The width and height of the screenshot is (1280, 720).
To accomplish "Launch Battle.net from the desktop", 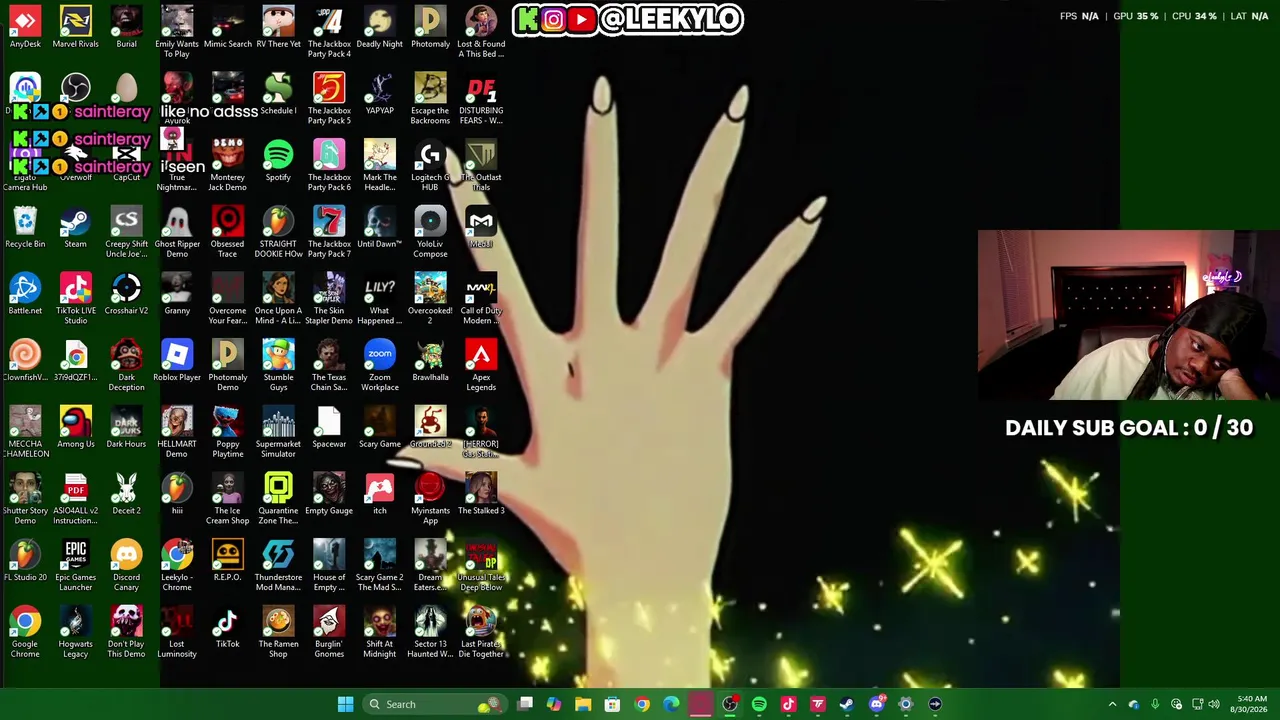I will [x=25, y=294].
